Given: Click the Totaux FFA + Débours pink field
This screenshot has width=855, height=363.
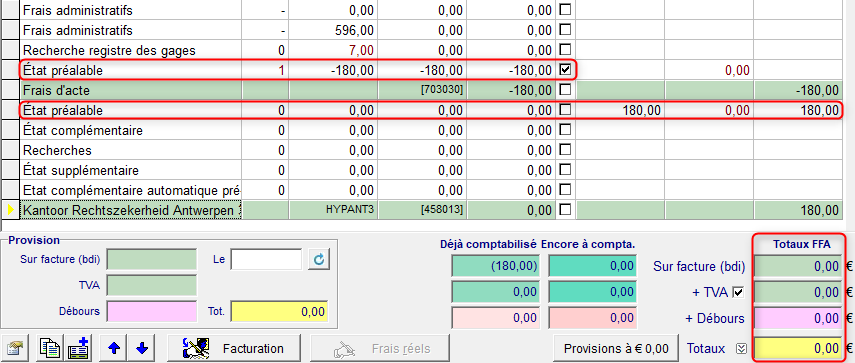Looking at the screenshot, I should pos(799,318).
